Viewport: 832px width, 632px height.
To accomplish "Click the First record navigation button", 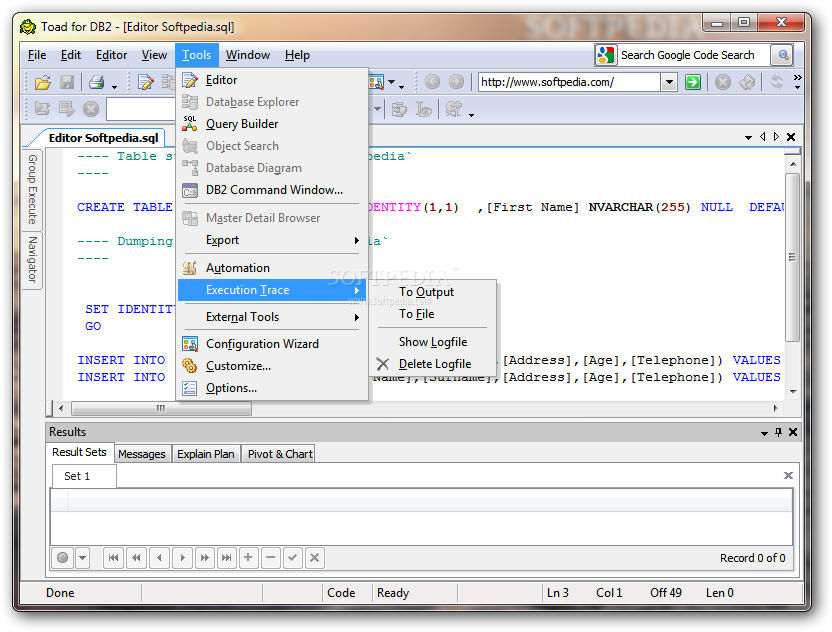I will coord(114,558).
